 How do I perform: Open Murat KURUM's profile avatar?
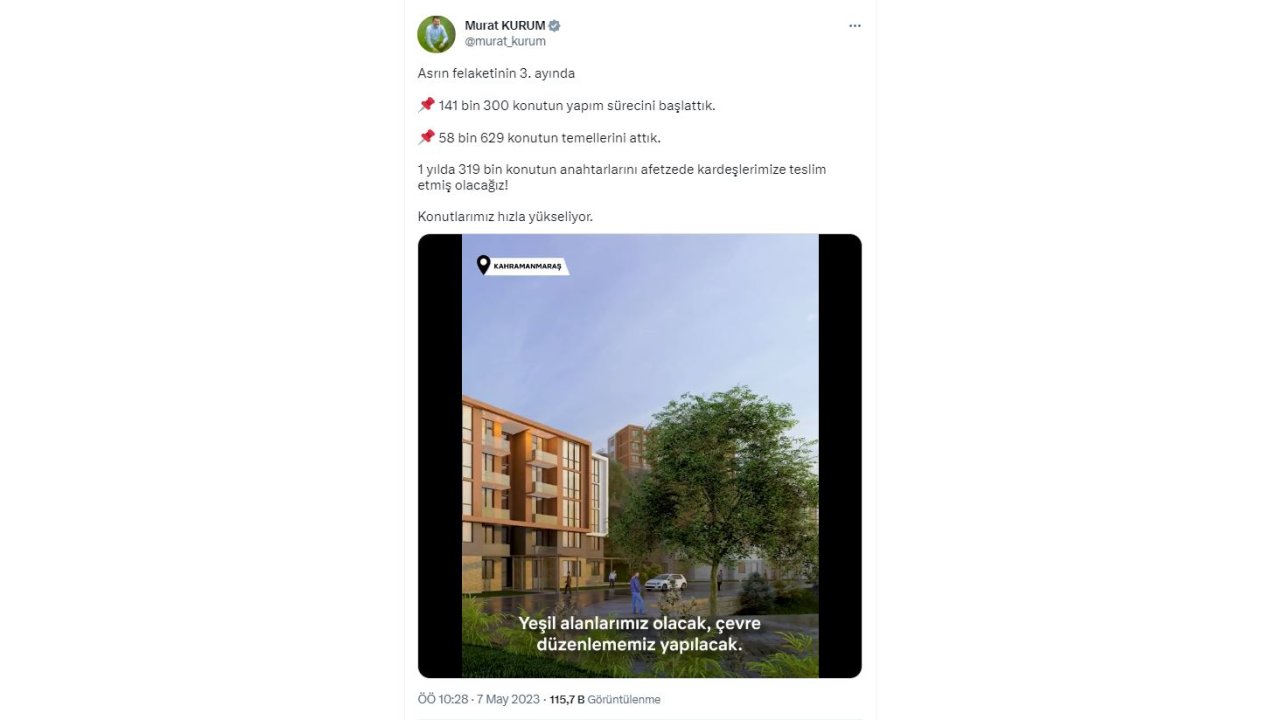tap(436, 34)
